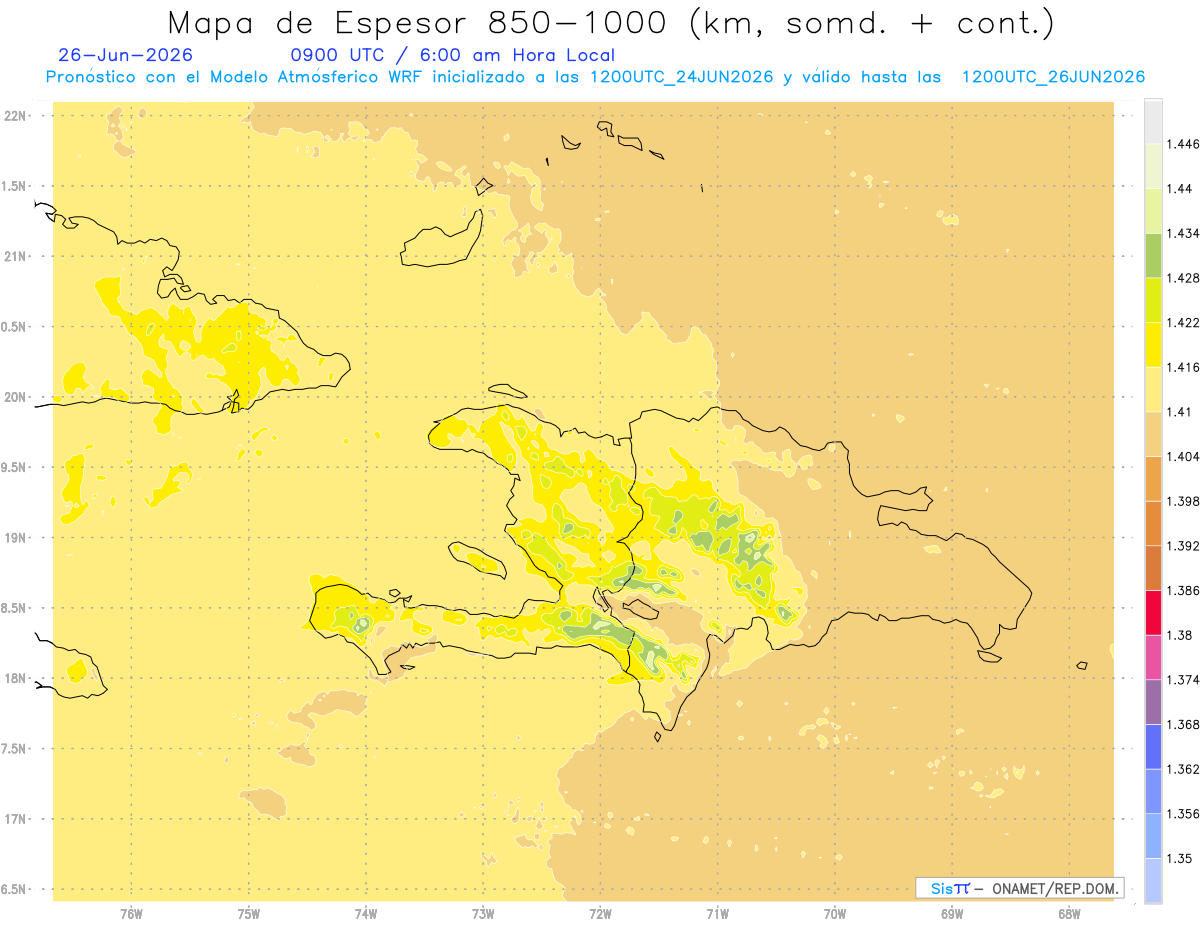Image resolution: width=1200 pixels, height=927 pixels.
Task: Click the 68W longitude label
Action: pos(1069,915)
